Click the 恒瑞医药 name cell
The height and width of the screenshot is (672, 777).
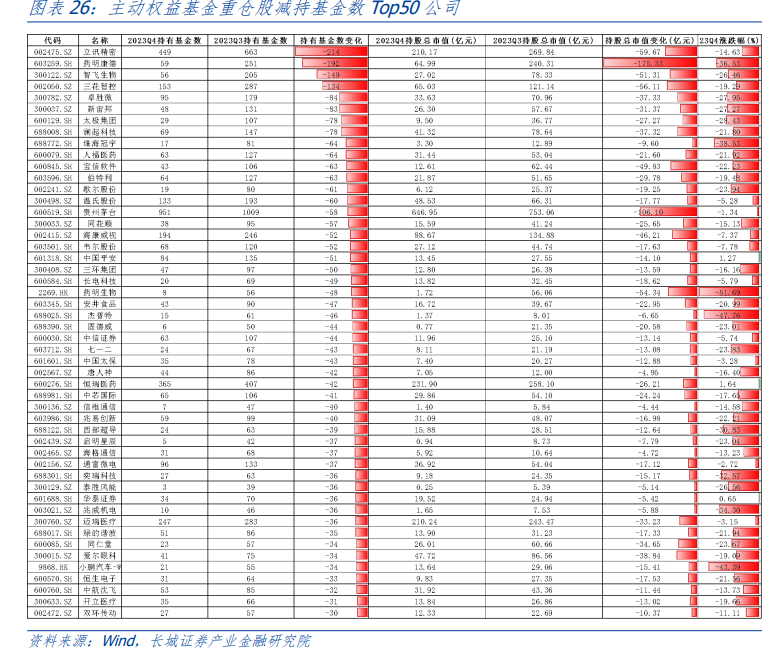[101, 383]
